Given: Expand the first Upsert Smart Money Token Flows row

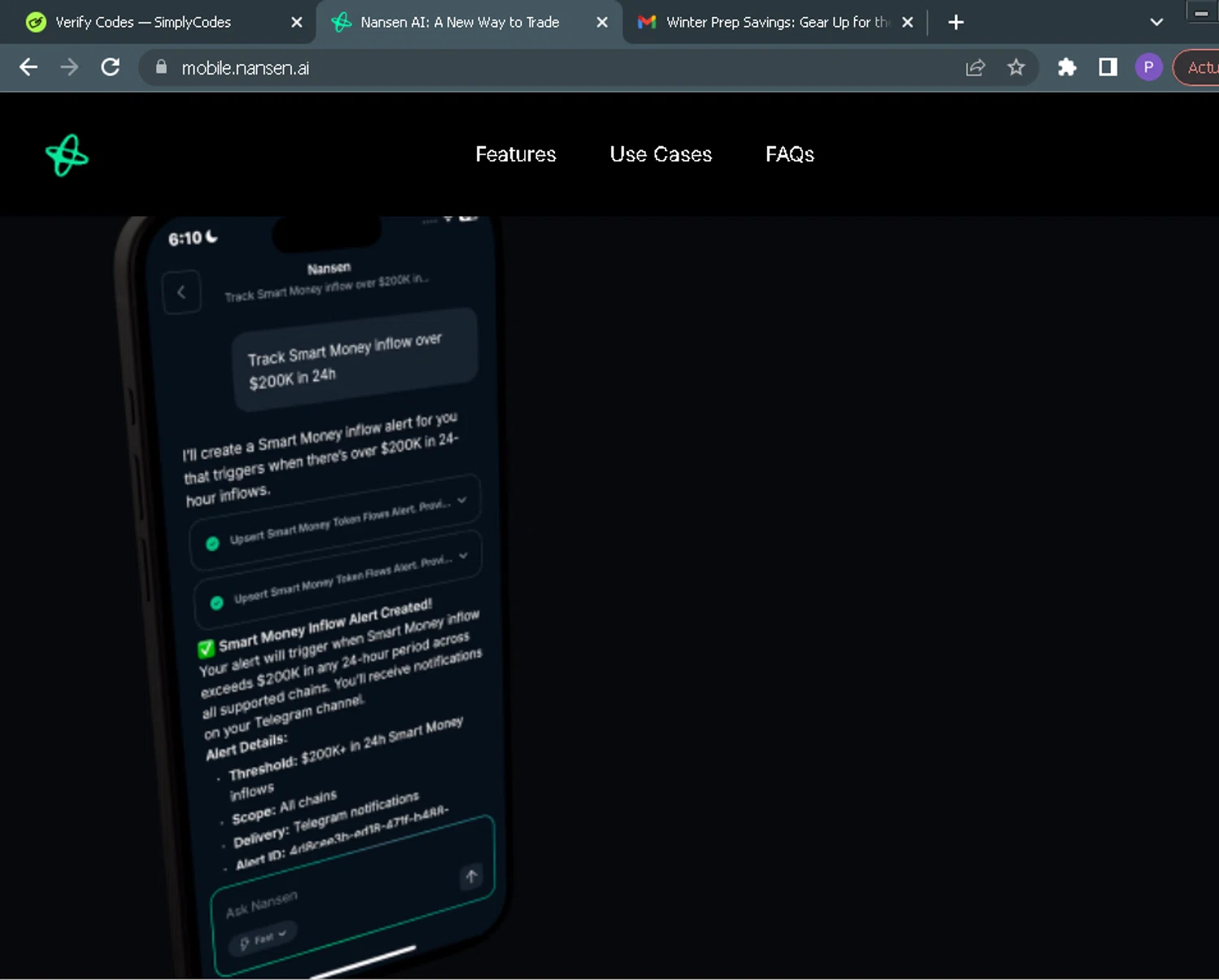Looking at the screenshot, I should 336,522.
